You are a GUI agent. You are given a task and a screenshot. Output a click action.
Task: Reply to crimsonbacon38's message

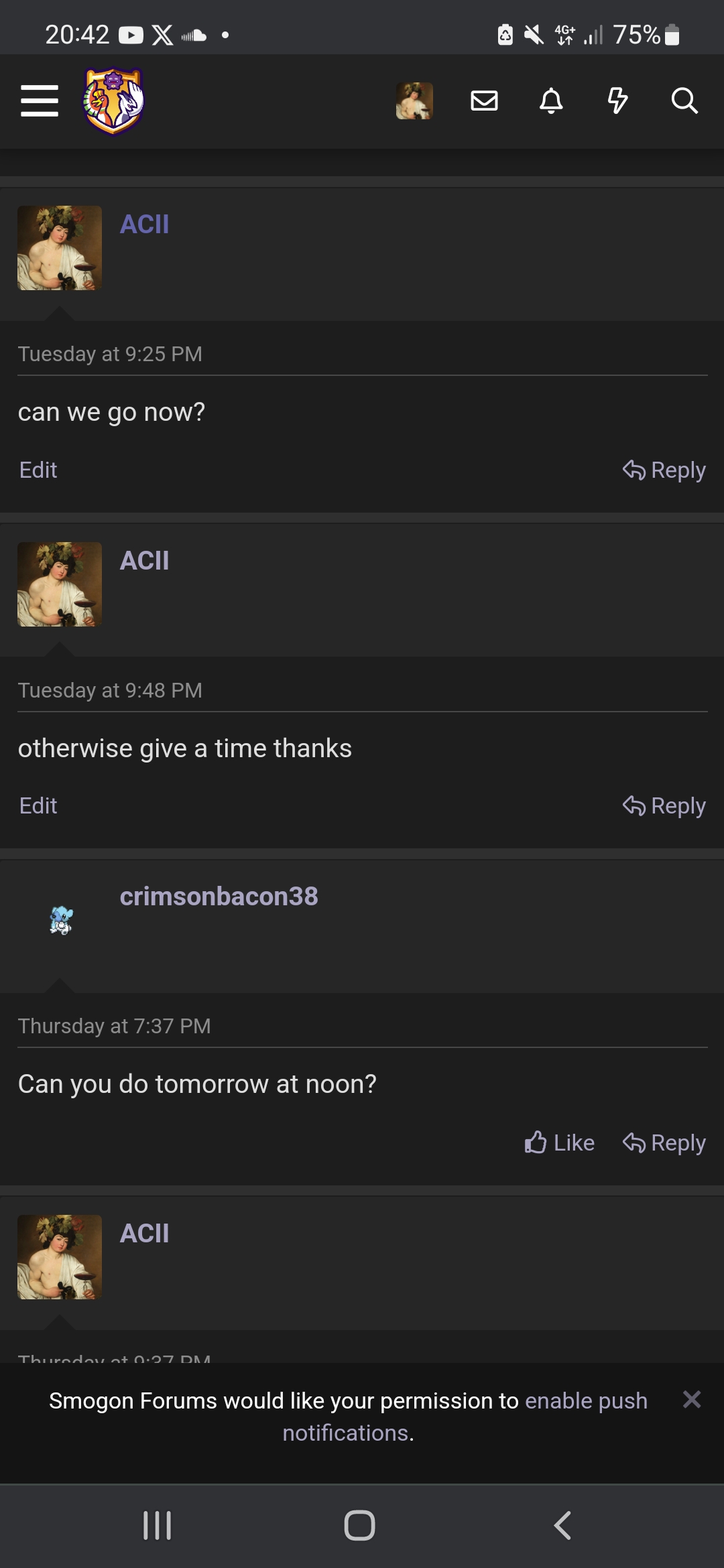pyautogui.click(x=664, y=1142)
